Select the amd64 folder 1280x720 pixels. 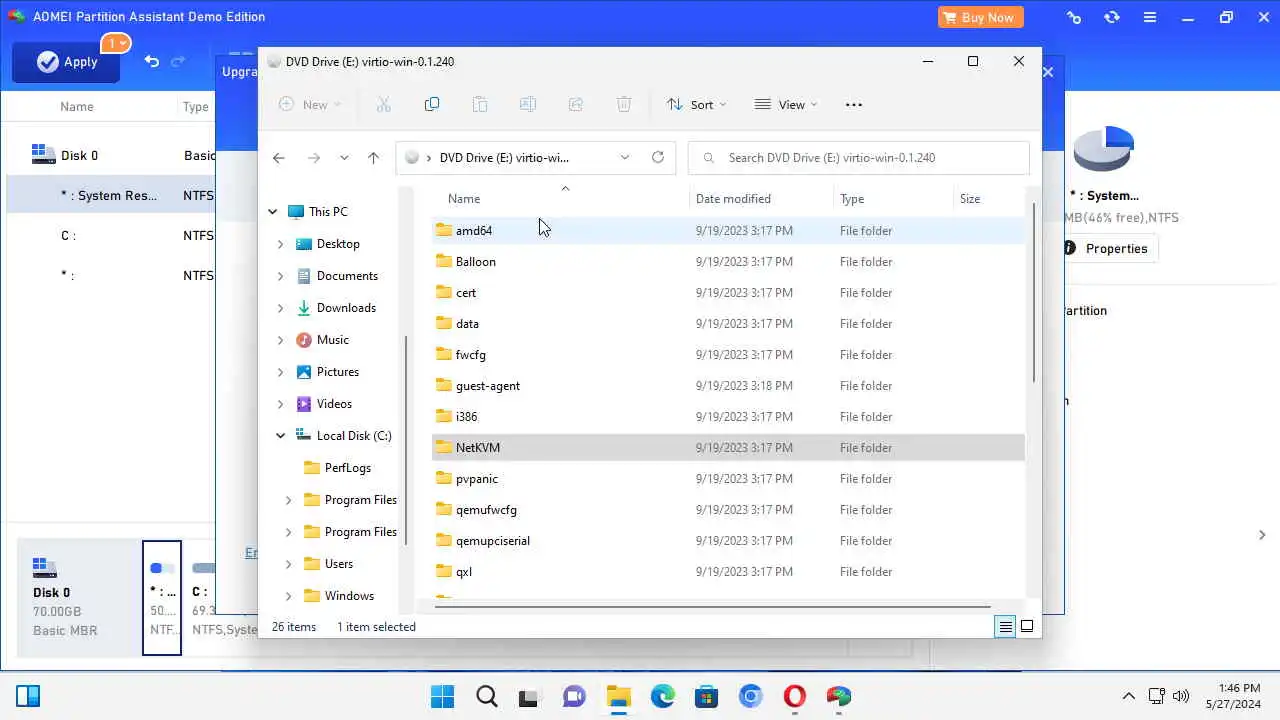tap(728, 230)
